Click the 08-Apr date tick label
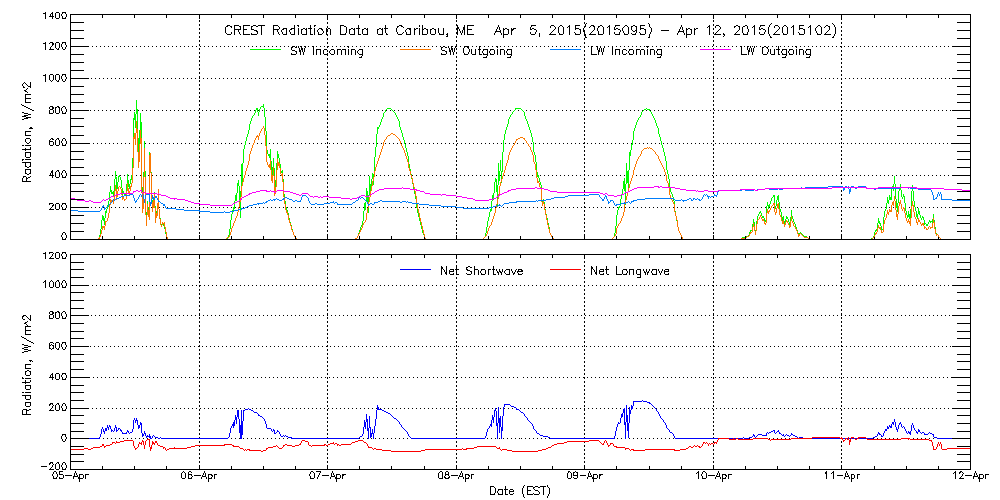Image resolution: width=1000 pixels, height=500 pixels. 457,478
